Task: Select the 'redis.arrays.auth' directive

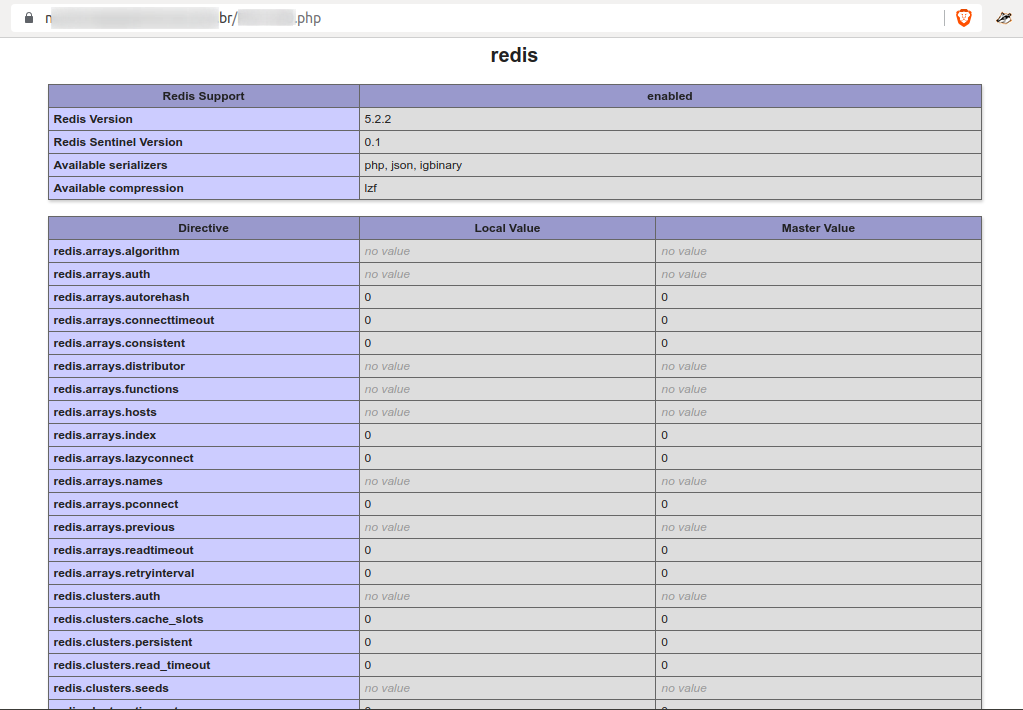Action: (x=102, y=274)
